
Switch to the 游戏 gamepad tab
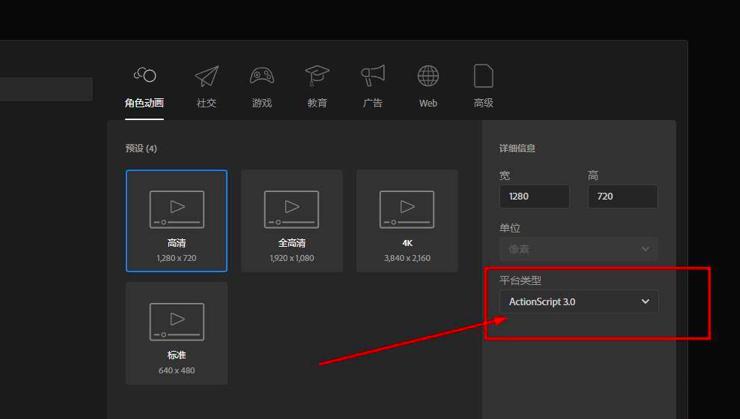tap(262, 88)
